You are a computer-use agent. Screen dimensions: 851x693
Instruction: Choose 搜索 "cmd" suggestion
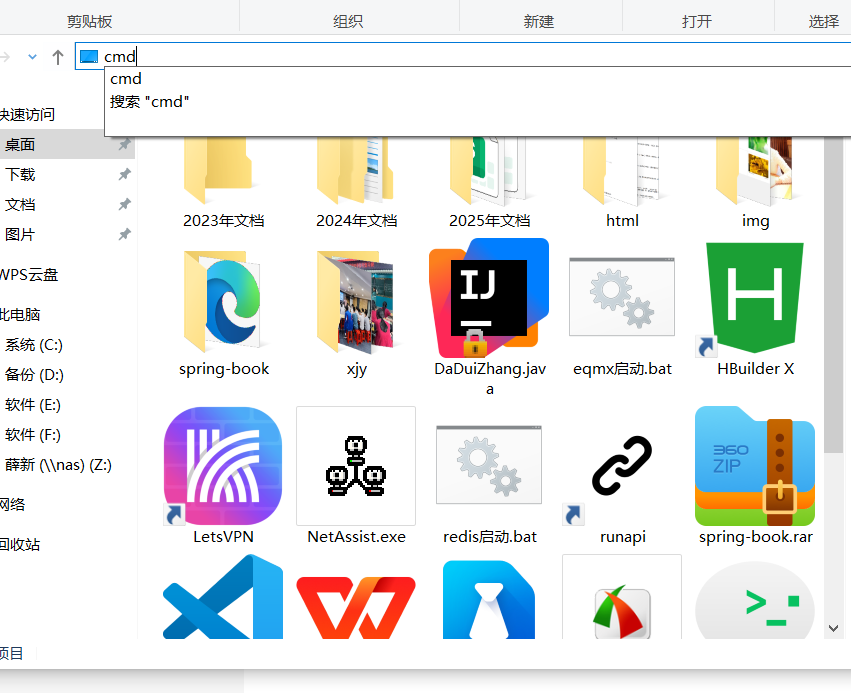click(149, 102)
